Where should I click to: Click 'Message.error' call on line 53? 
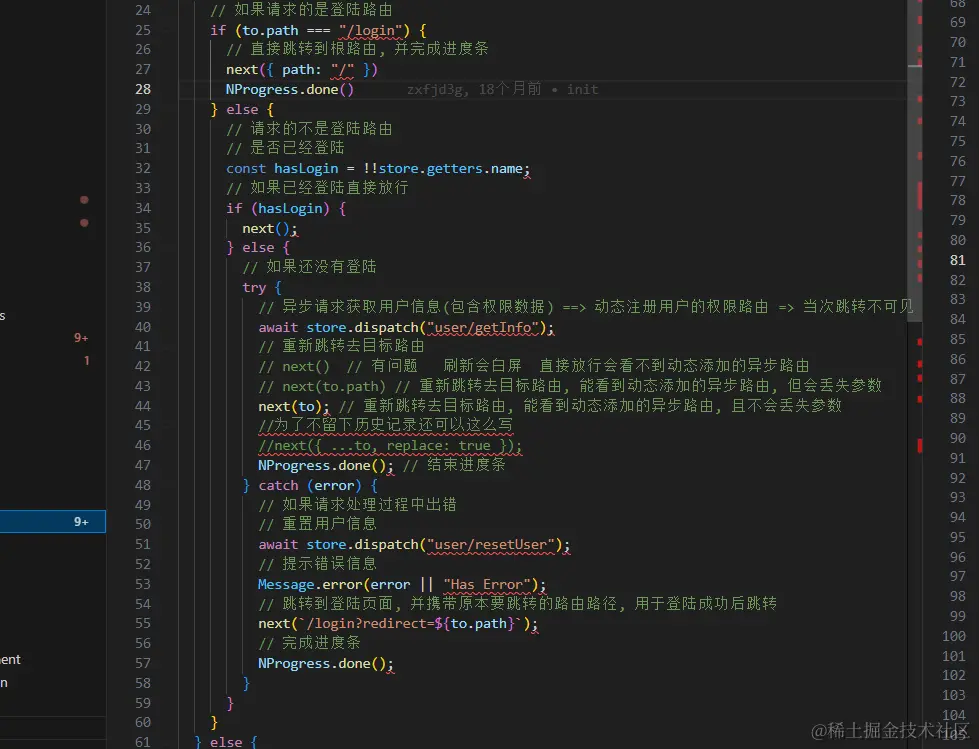(310, 585)
